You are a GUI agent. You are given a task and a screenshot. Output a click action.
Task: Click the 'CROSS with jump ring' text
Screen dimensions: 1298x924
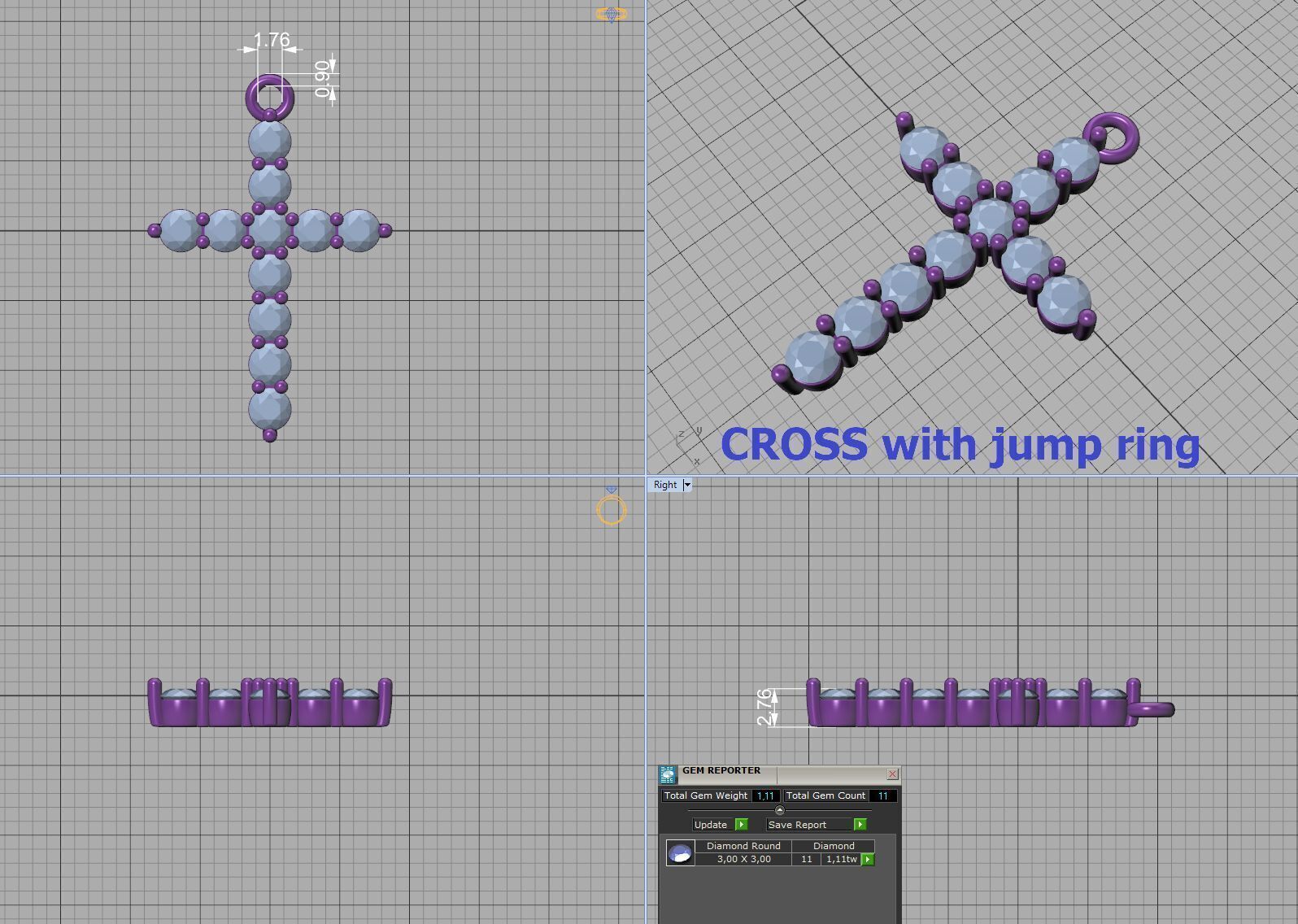tap(960, 444)
